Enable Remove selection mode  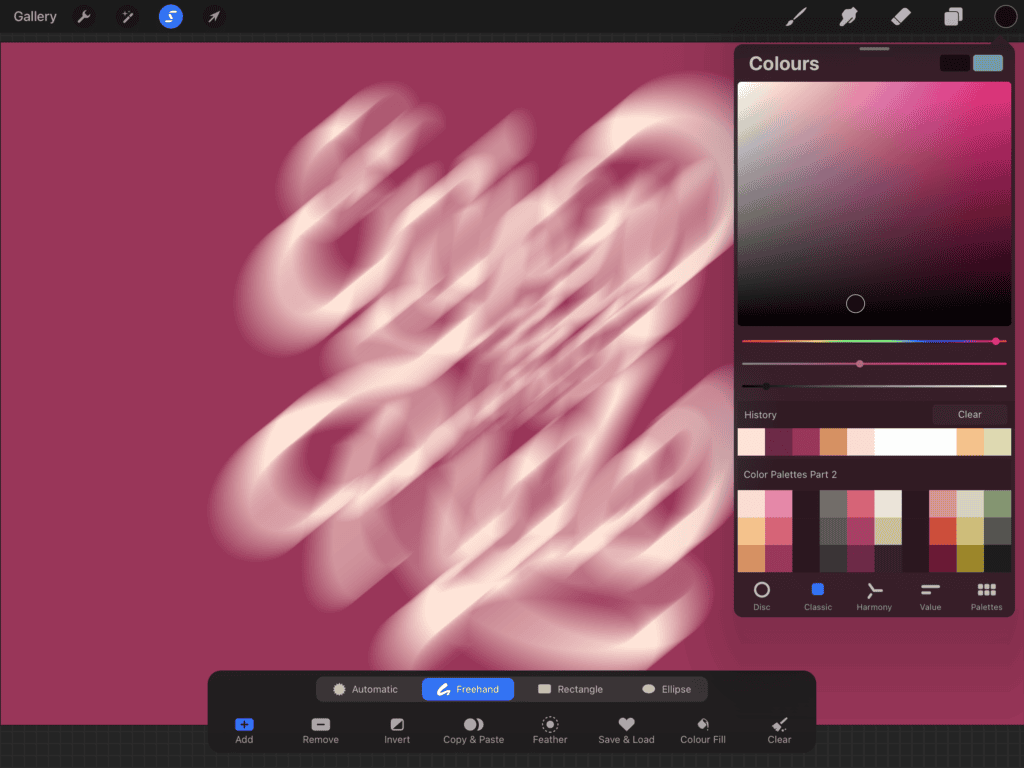(x=320, y=729)
